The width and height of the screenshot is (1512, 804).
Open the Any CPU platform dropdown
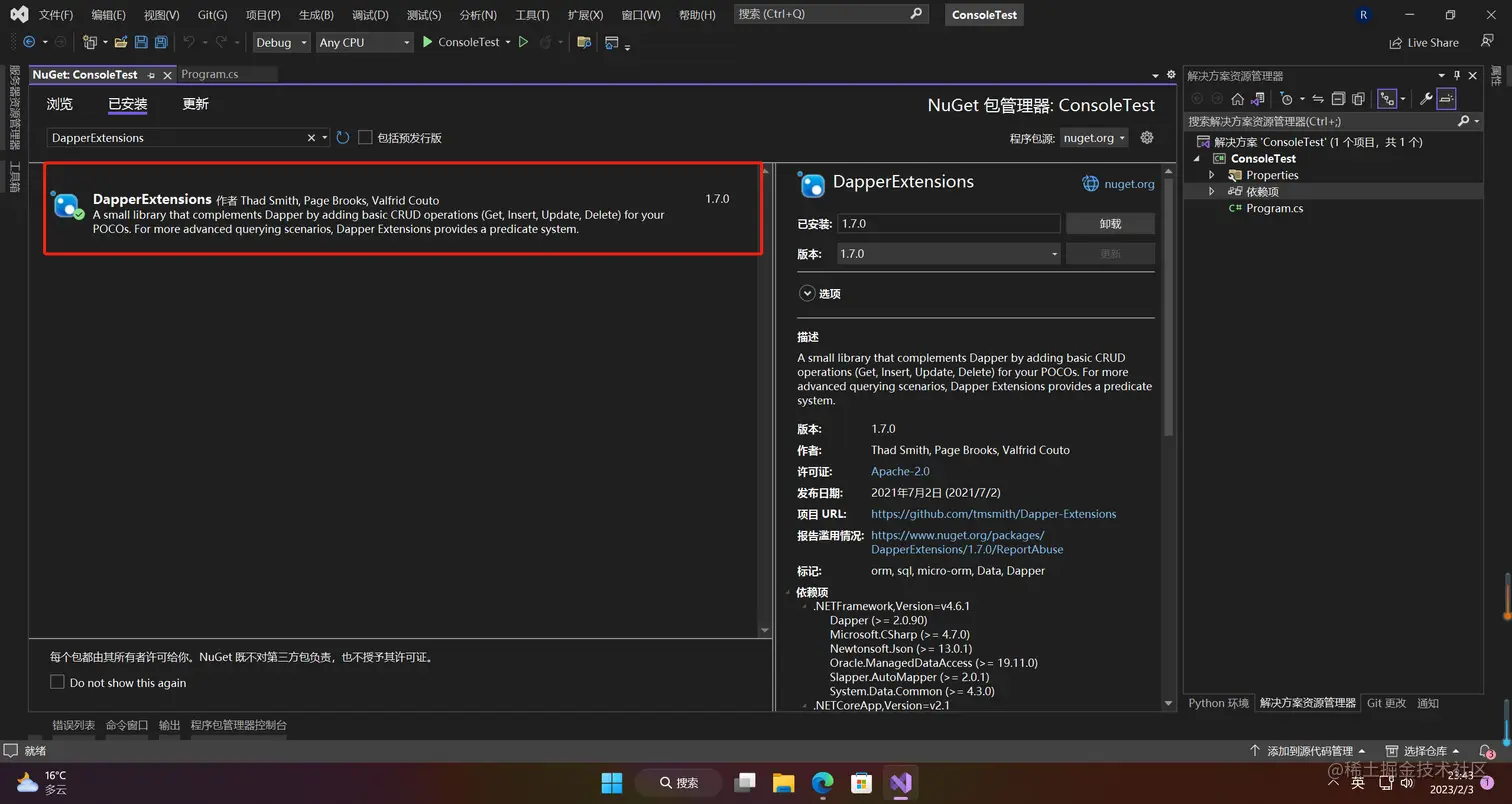364,42
